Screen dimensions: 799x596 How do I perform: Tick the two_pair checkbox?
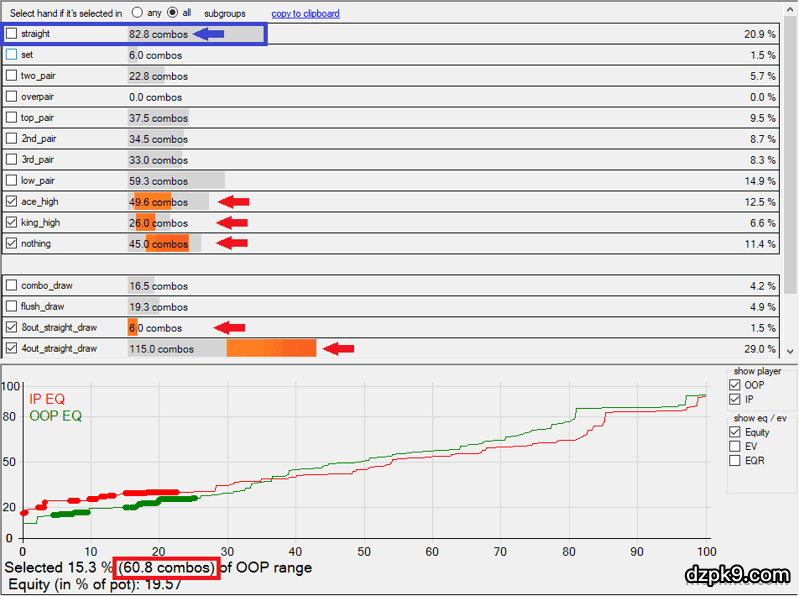pyautogui.click(x=12, y=76)
